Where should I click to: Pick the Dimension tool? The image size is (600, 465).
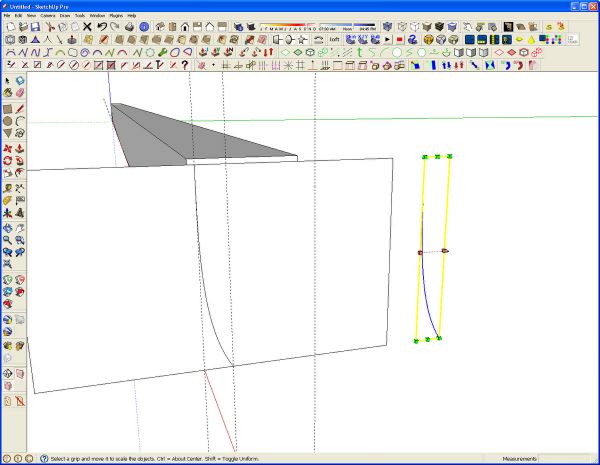pyautogui.click(x=20, y=189)
